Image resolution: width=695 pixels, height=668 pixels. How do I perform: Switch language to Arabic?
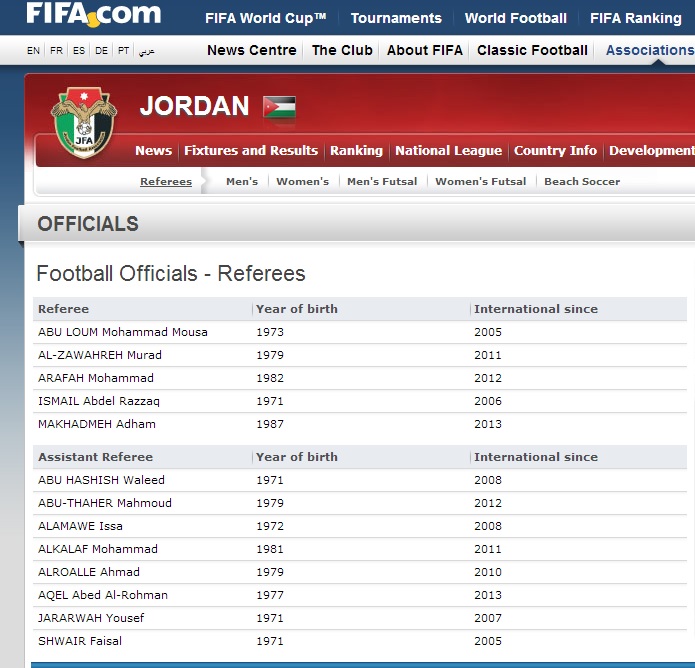click(x=147, y=51)
